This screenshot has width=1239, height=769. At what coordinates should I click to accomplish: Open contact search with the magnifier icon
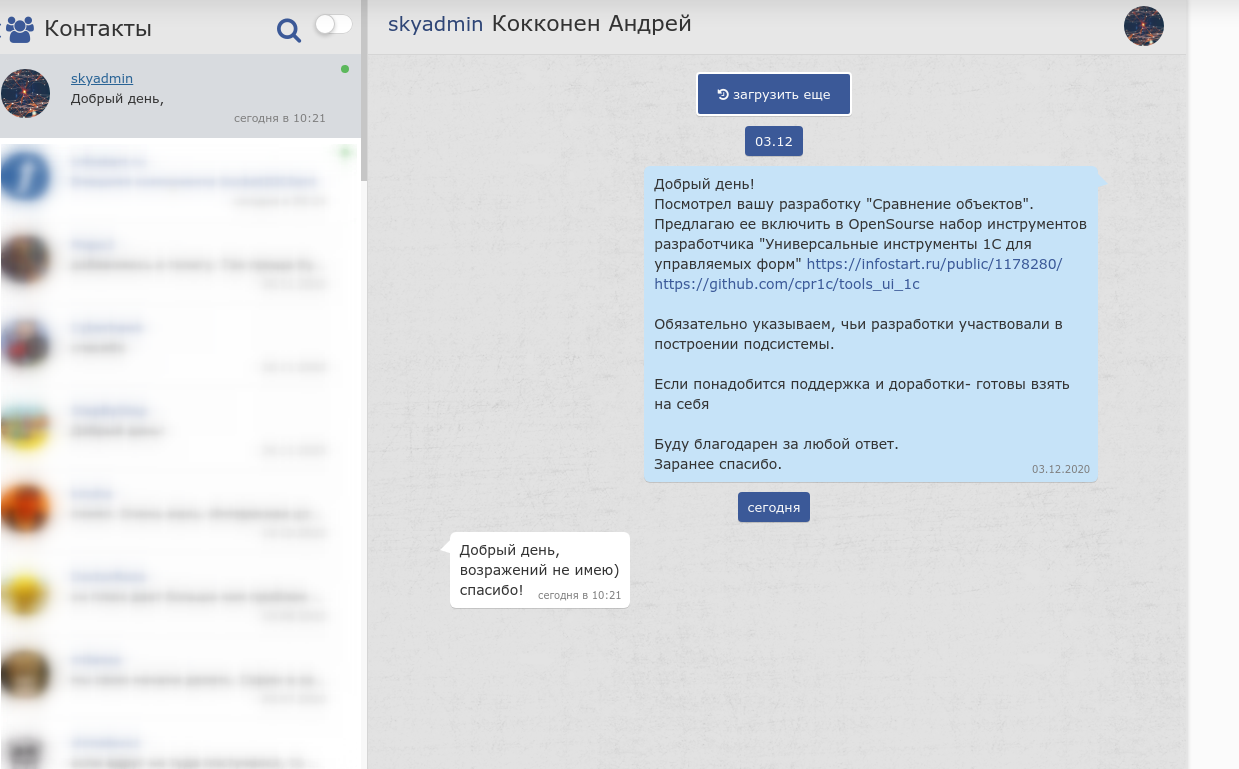(x=288, y=31)
